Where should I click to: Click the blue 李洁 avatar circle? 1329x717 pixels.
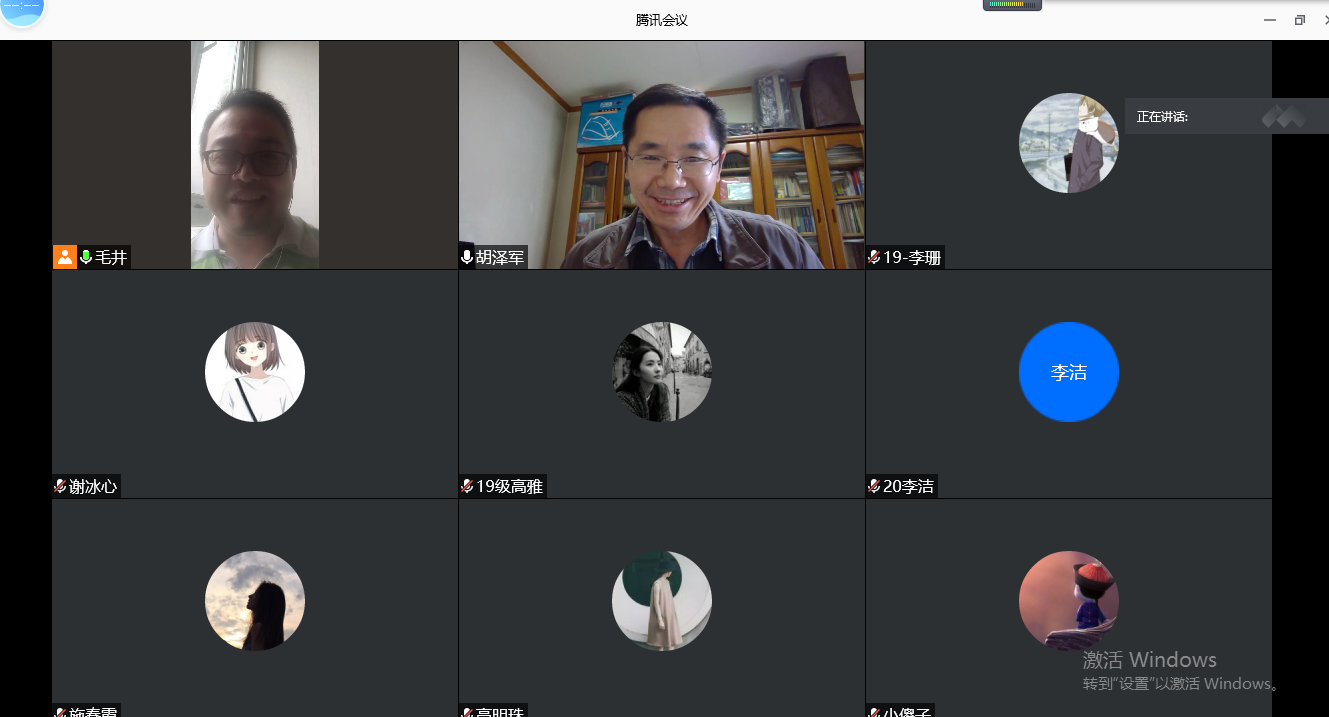point(1068,372)
